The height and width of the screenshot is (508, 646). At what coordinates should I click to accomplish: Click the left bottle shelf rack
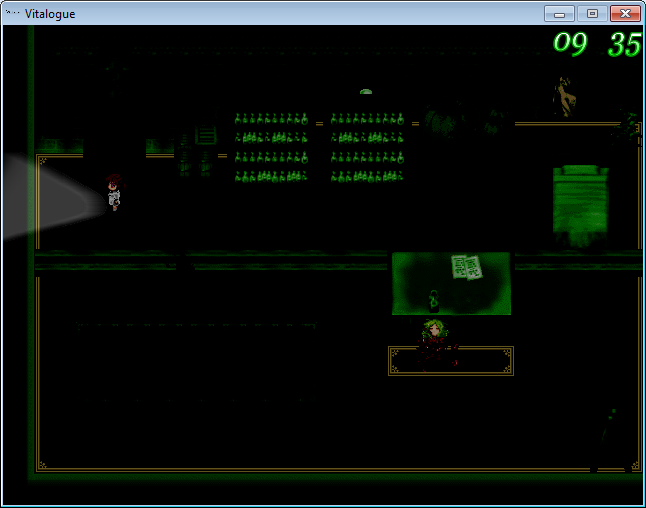click(x=271, y=147)
